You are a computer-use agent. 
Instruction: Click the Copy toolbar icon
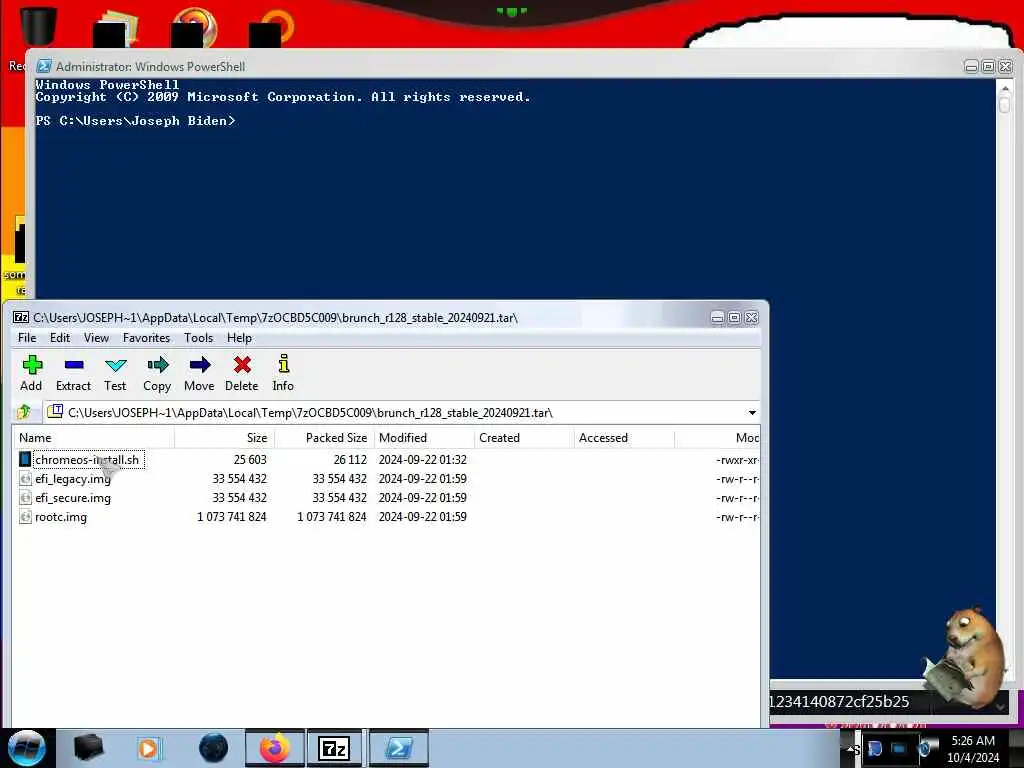pos(157,373)
